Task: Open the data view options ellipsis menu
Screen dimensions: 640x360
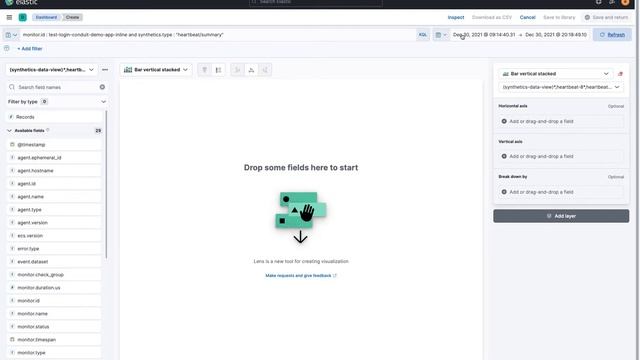Action: tap(105, 70)
